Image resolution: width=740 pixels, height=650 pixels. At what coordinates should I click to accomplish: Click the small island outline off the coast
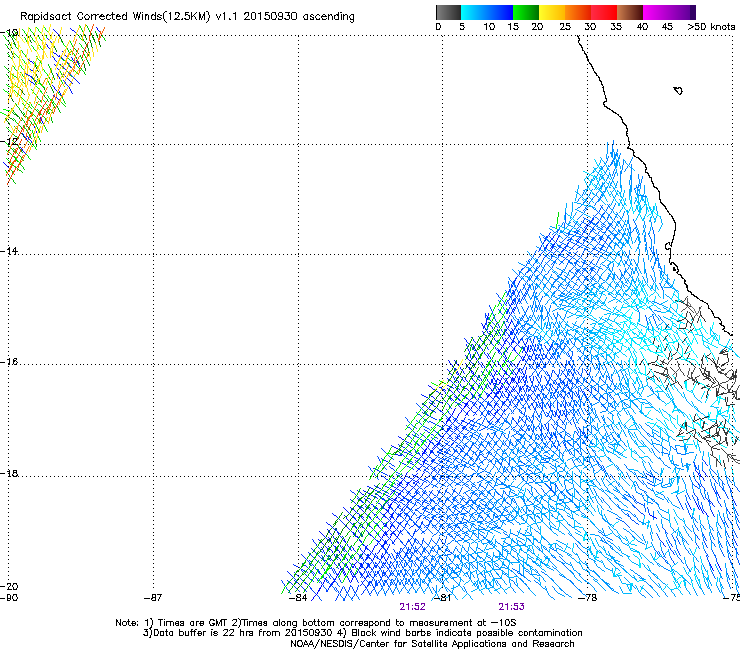click(x=678, y=90)
